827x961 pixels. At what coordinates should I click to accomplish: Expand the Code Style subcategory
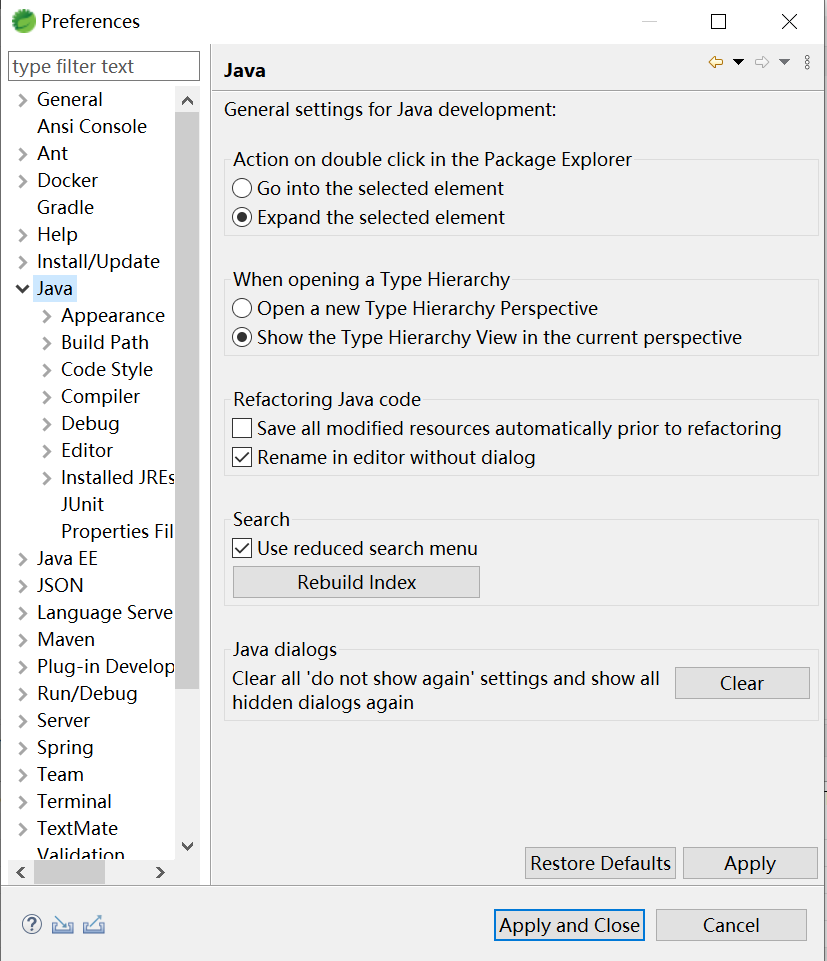click(47, 369)
